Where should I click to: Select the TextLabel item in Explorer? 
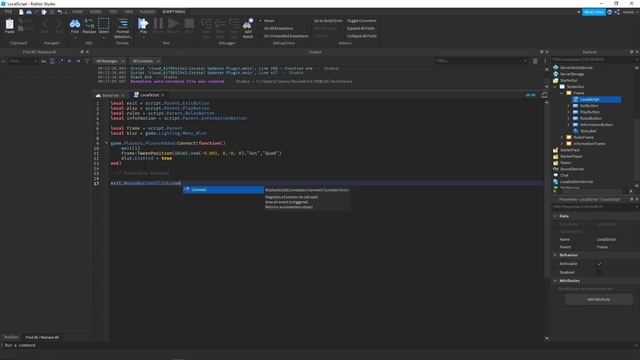[588, 131]
